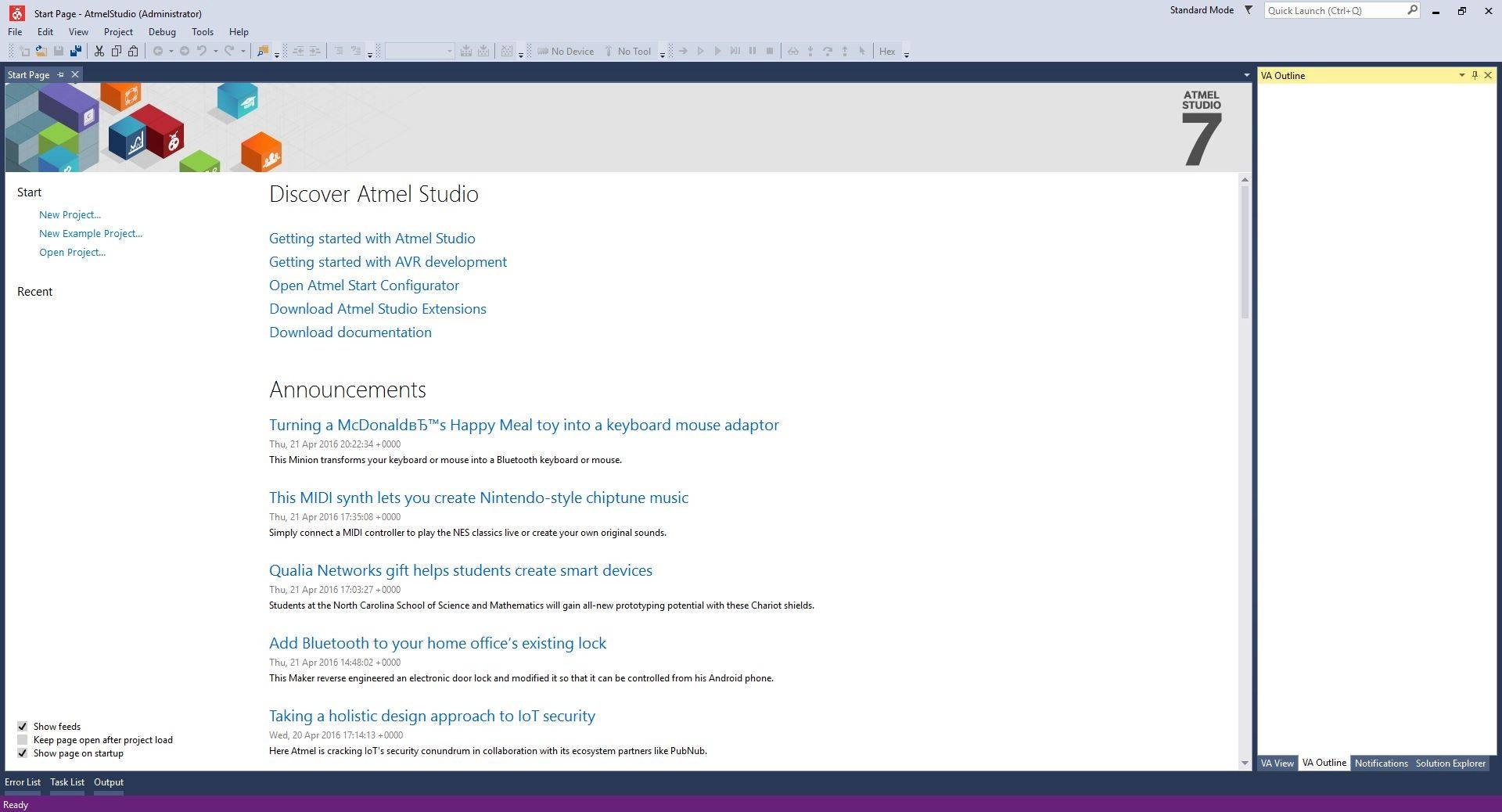Click the filter funnel icon beside Standard Mode
The image size is (1502, 812).
1249,10
